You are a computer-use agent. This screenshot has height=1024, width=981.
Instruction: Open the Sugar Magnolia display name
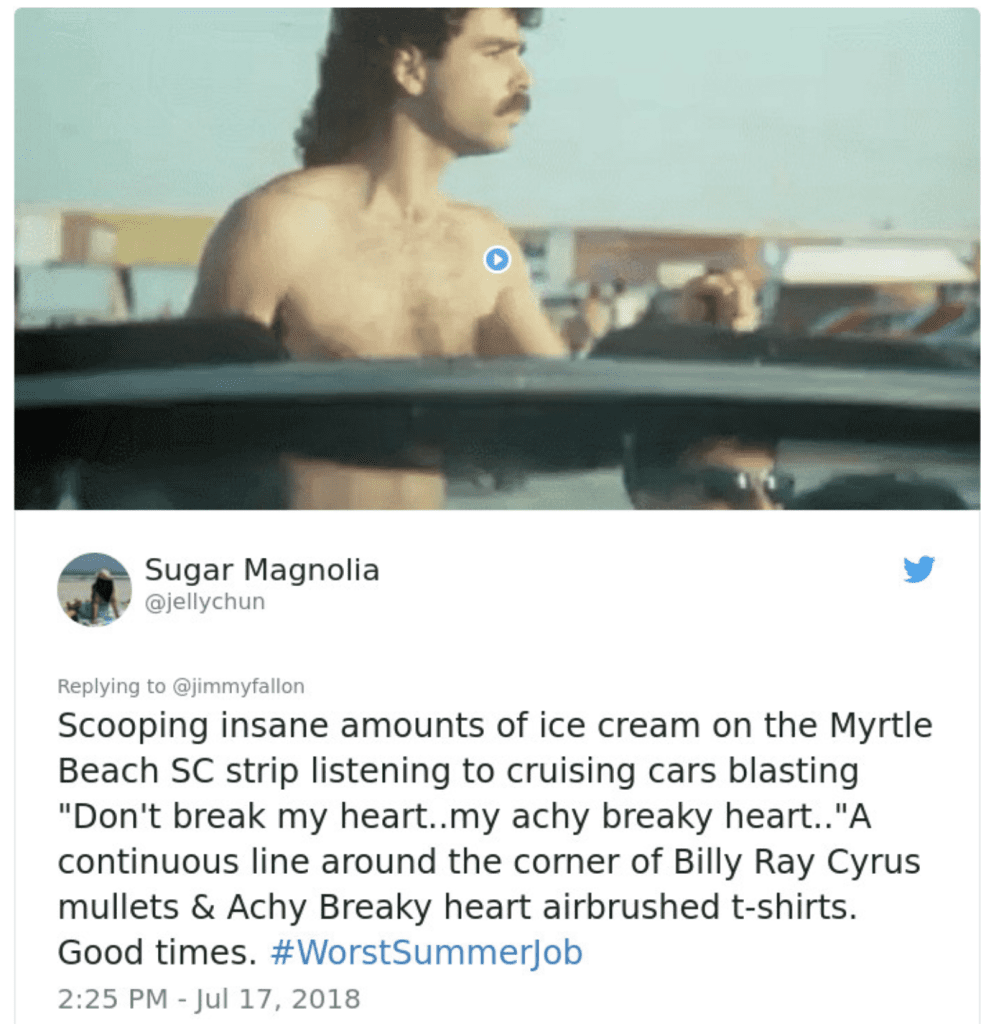262,569
